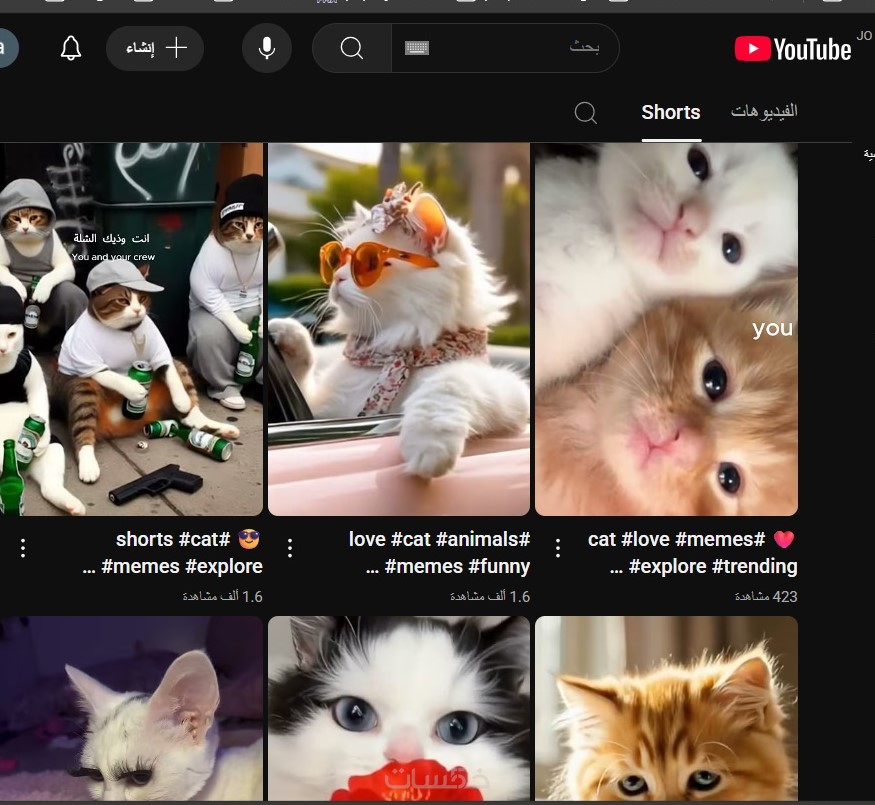875x805 pixels.
Task: Search within channel magnifier icon
Action: 585,113
